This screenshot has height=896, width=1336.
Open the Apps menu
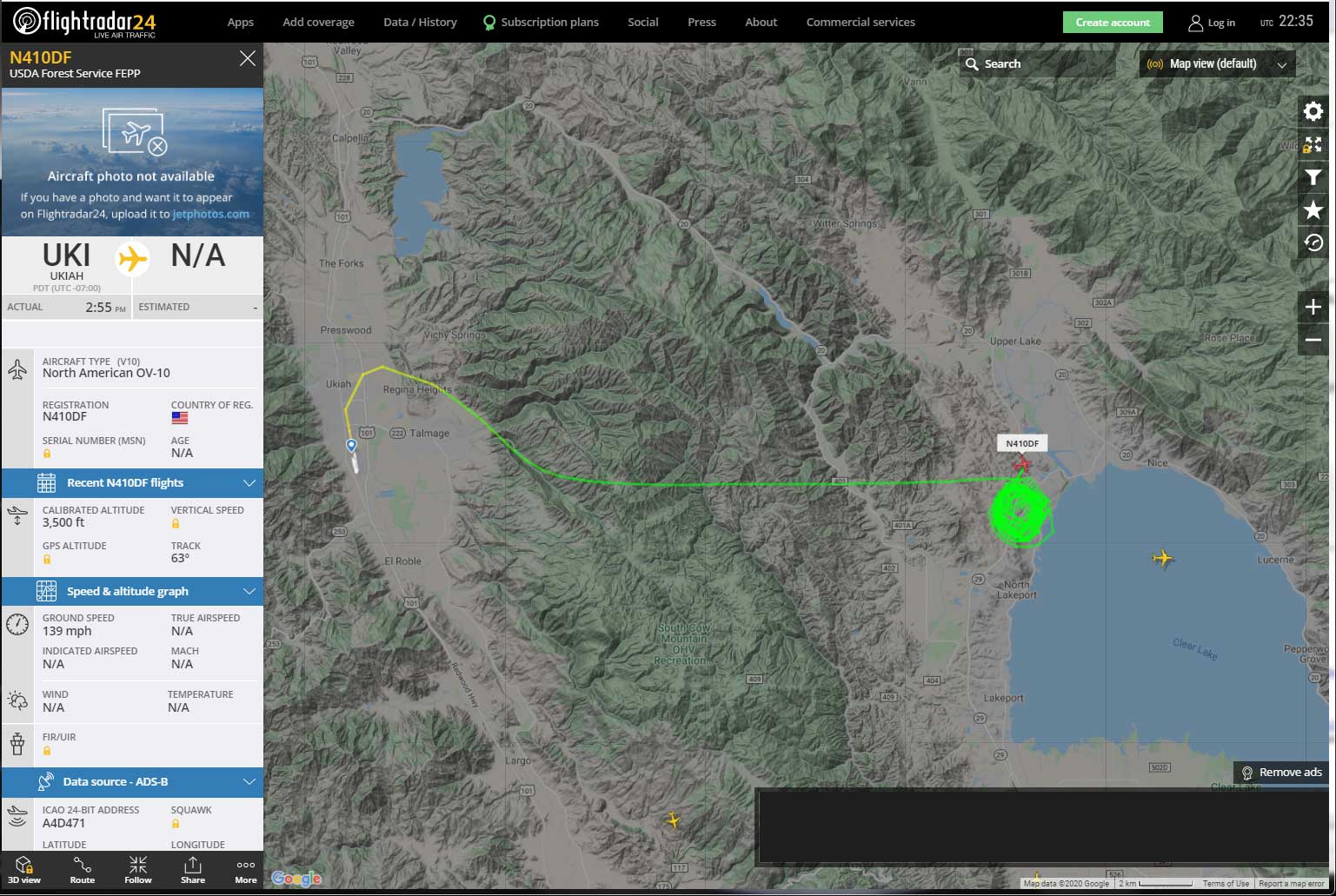[241, 22]
